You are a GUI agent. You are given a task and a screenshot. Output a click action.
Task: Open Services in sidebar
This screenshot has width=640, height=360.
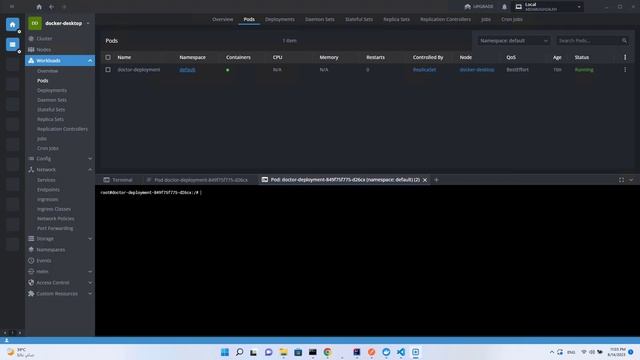(x=46, y=180)
